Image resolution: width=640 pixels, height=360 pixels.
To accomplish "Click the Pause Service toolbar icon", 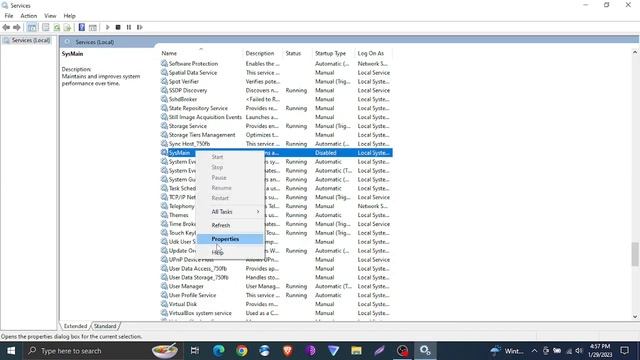I will tap(129, 27).
